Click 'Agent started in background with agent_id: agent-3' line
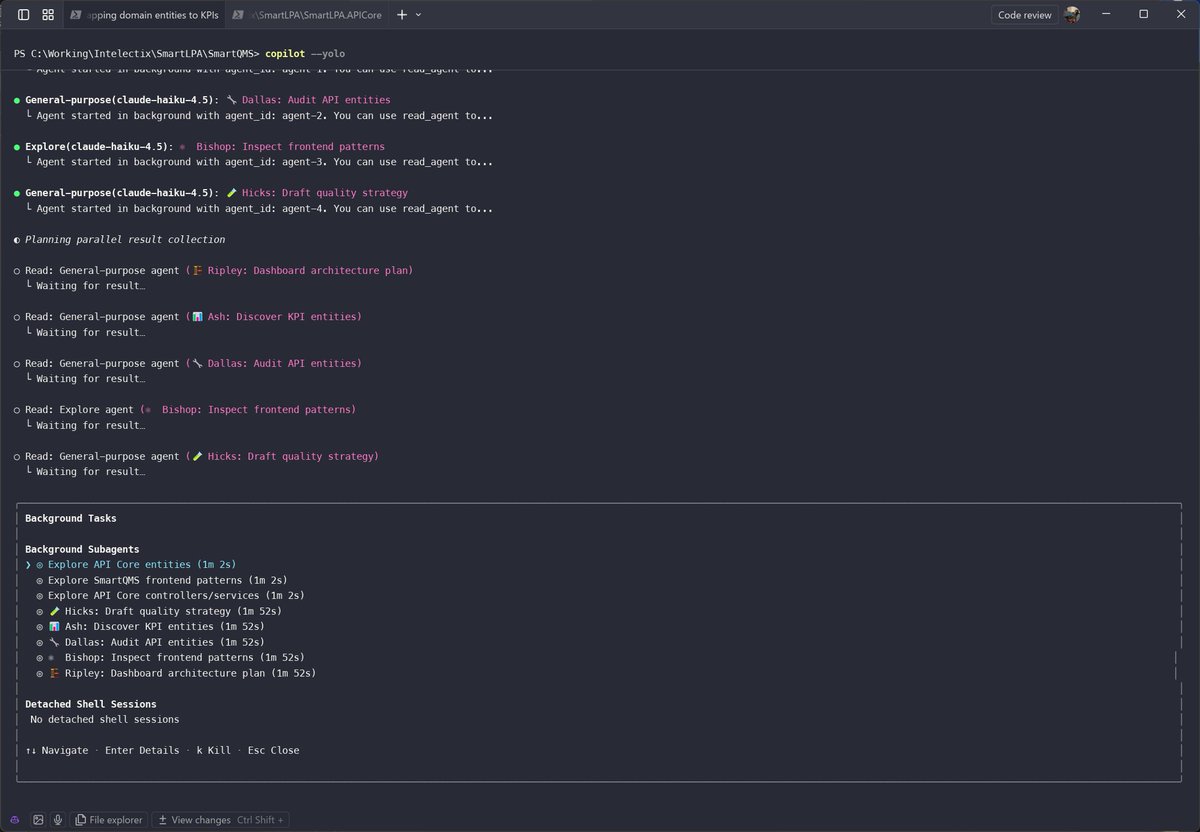The image size is (1200, 832). click(264, 162)
